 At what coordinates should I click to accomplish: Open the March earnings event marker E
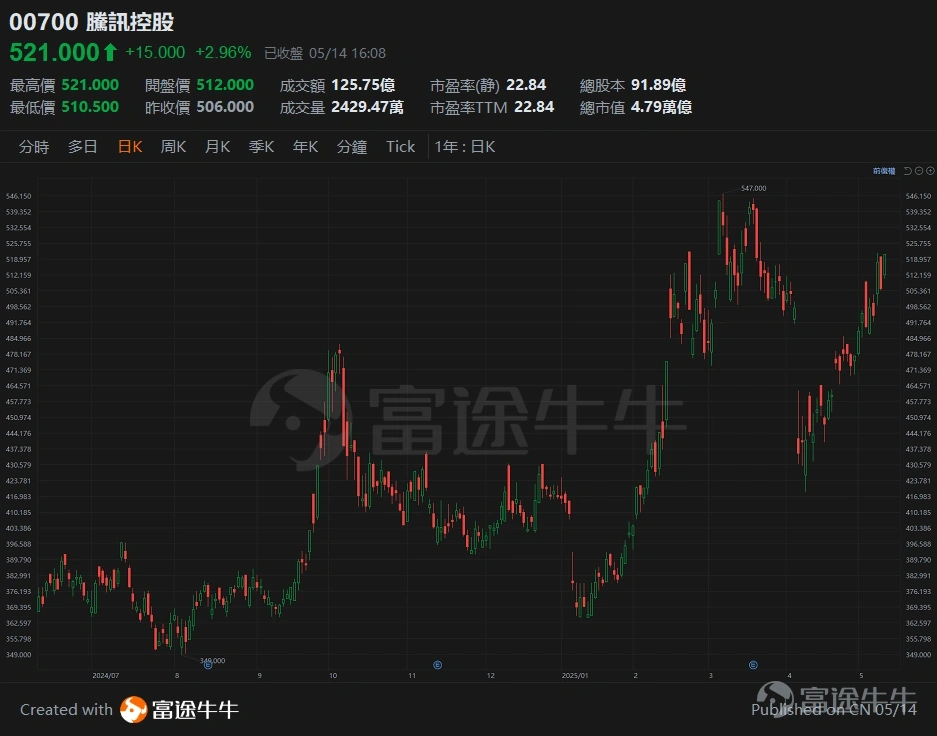tap(753, 665)
